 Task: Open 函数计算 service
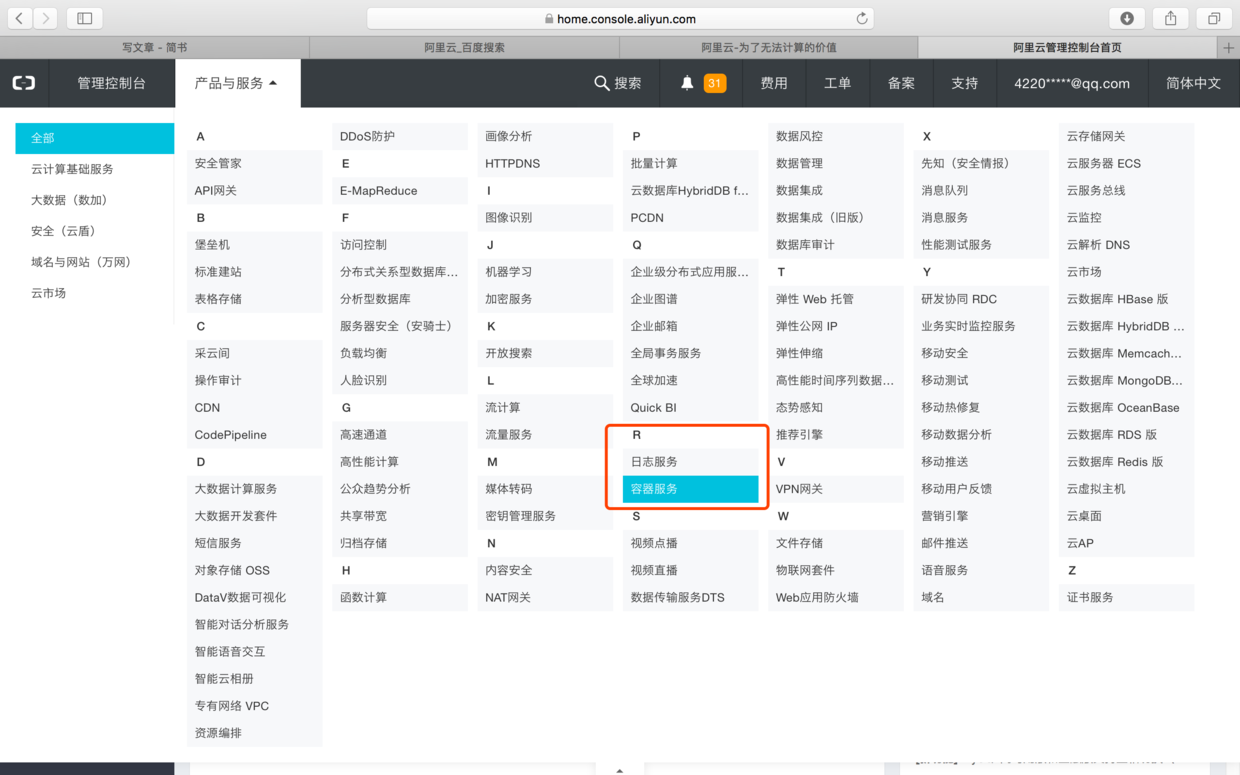pyautogui.click(x=400, y=597)
